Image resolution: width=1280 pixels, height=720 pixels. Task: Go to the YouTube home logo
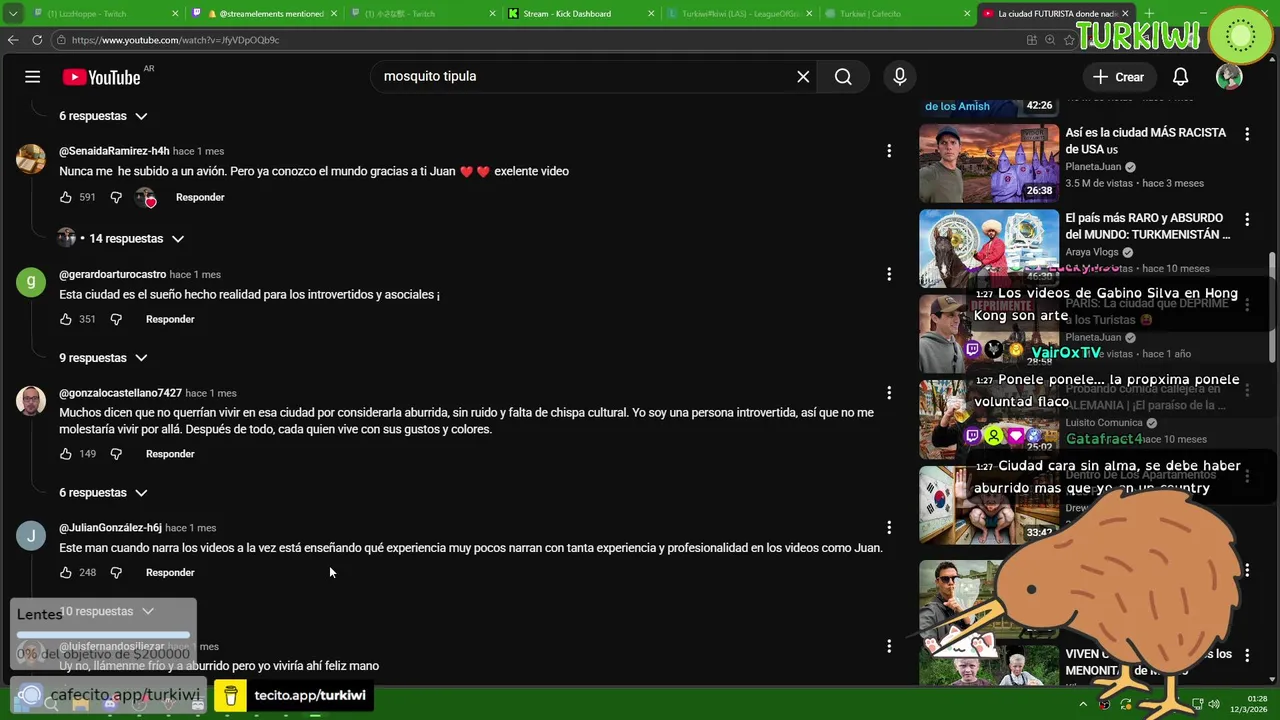[x=102, y=77]
